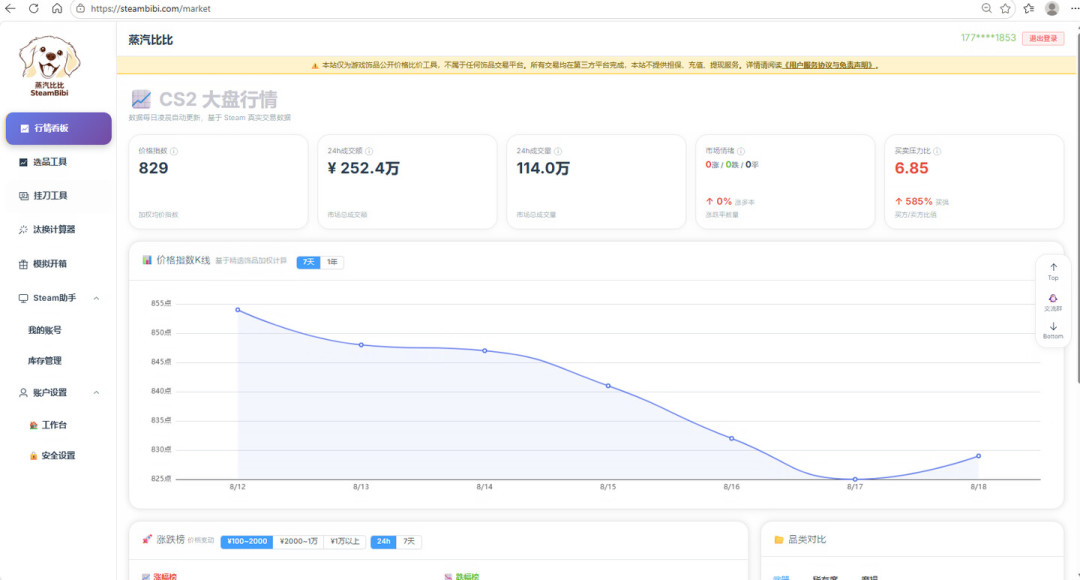Click the site lock icon in address bar
This screenshot has width=1080, height=580.
click(81, 8)
